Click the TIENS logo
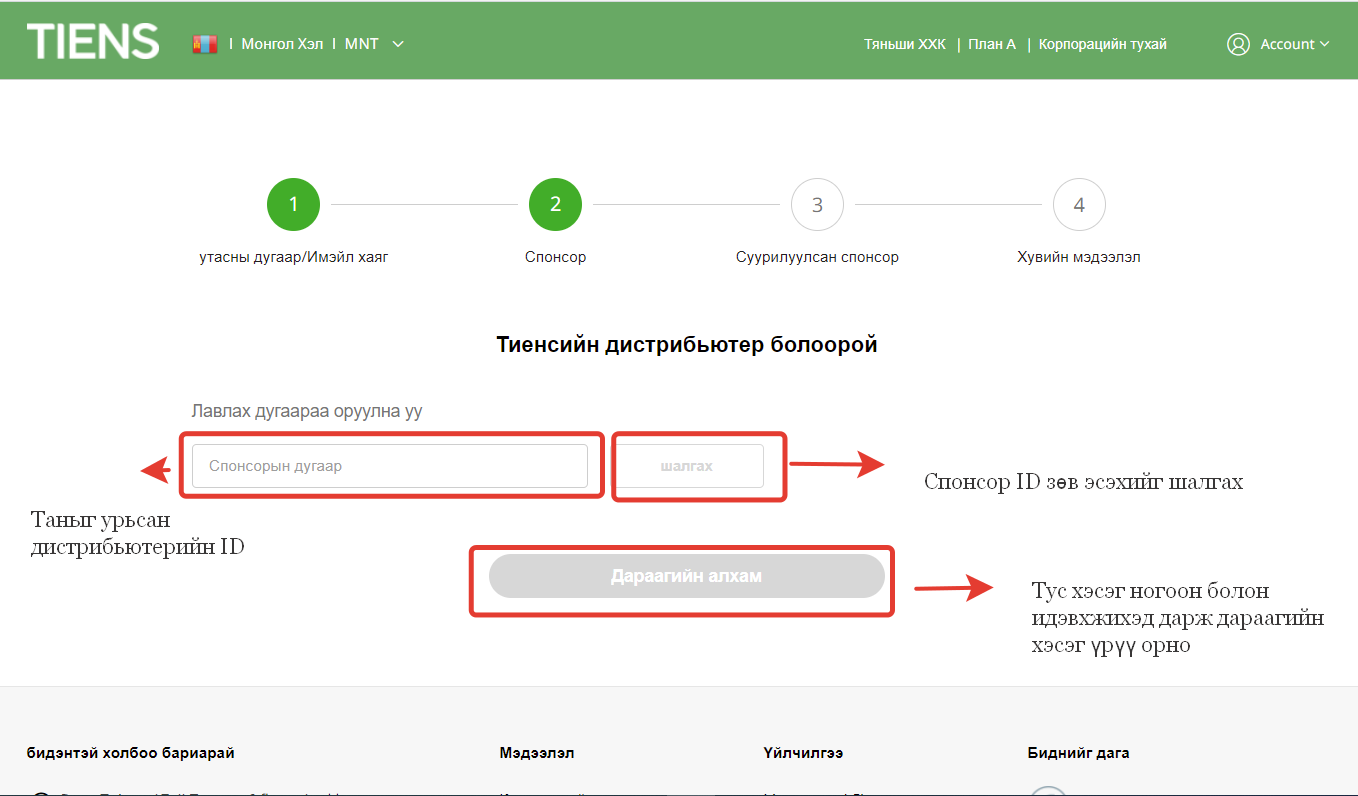 coord(92,42)
